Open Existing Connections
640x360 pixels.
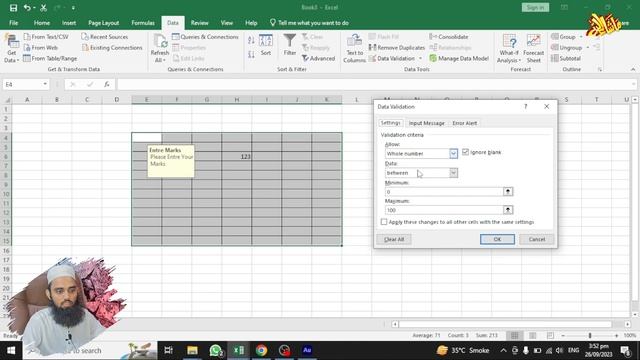112,48
